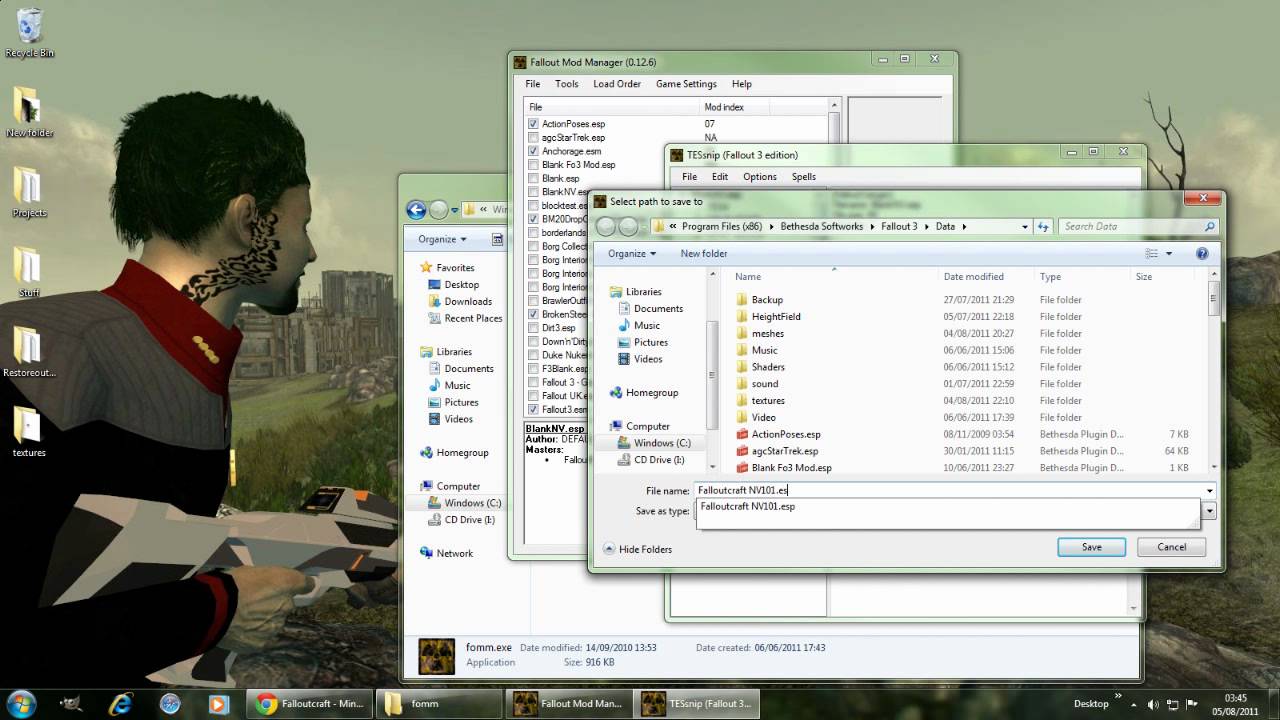The width and height of the screenshot is (1280, 720).
Task: Collapse folders with Hide Folders toggle
Action: tap(636, 549)
